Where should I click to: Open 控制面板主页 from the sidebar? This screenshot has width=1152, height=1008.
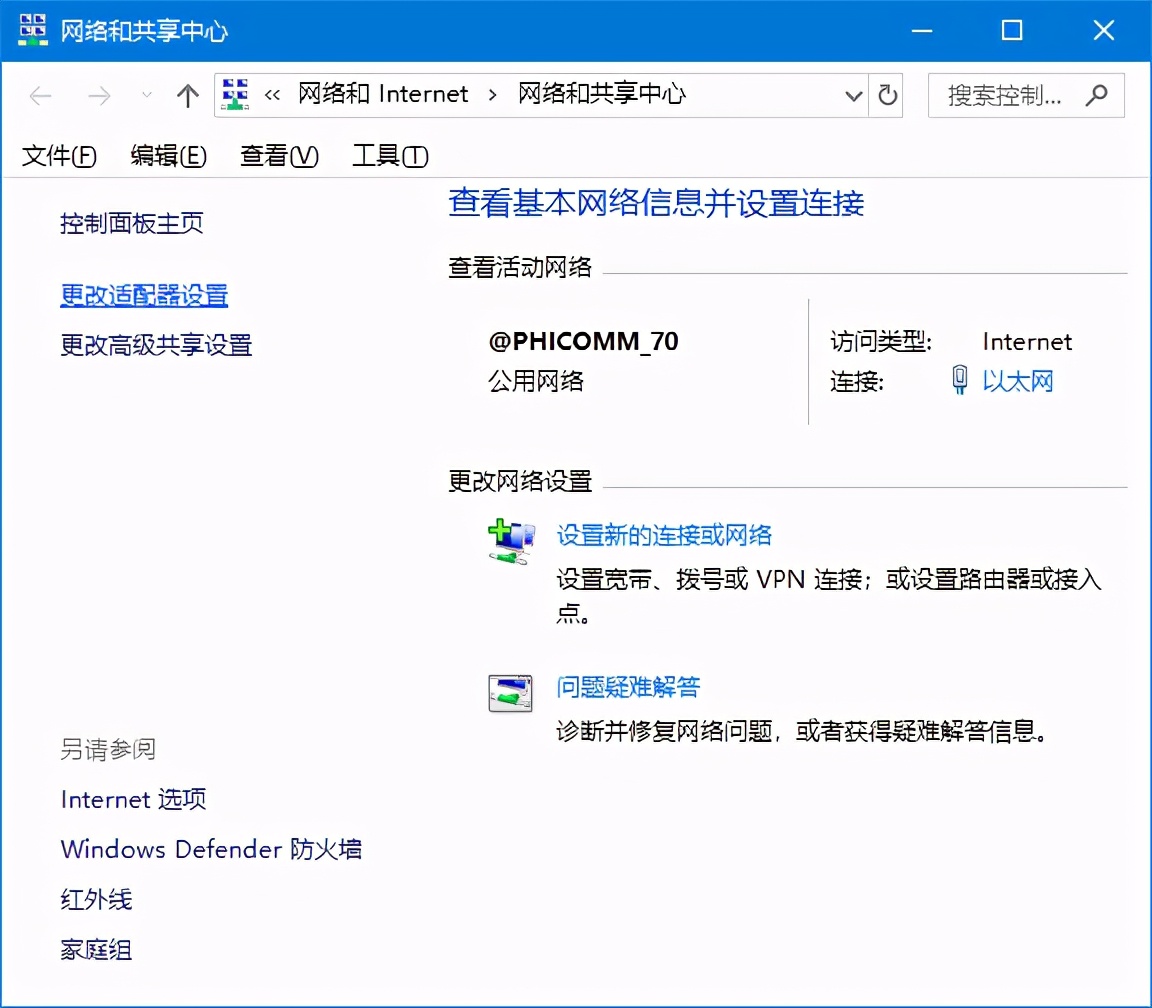point(131,223)
